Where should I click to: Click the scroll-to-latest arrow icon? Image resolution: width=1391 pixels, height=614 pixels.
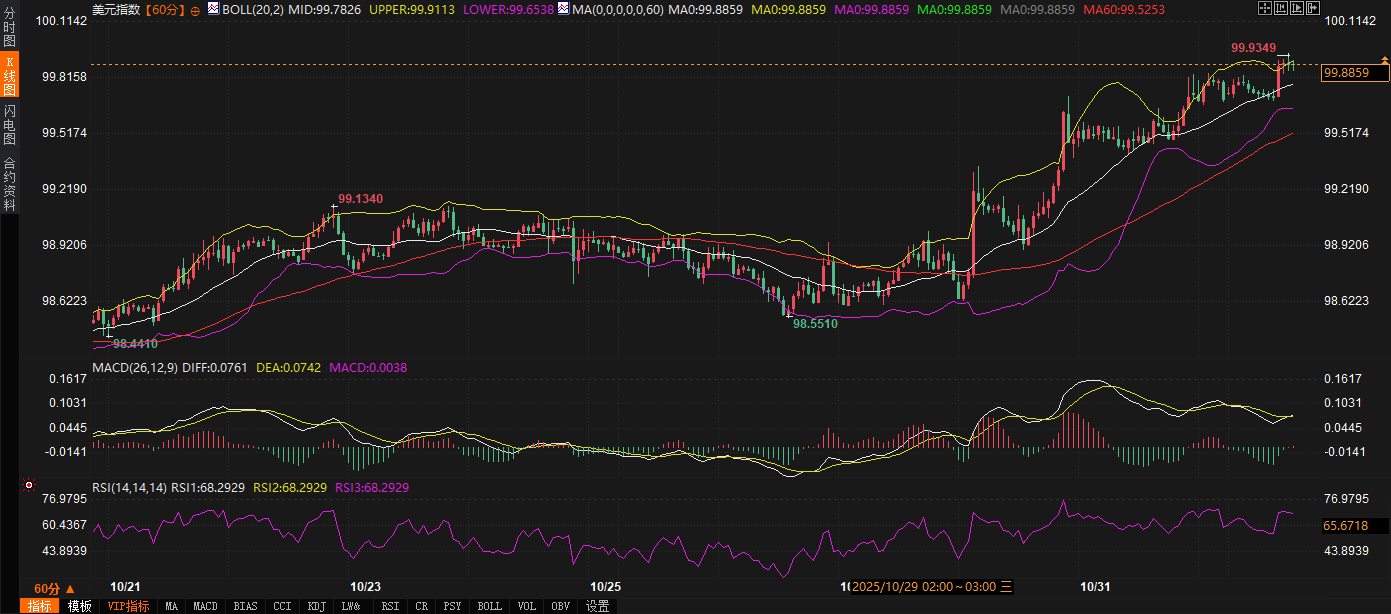(1314, 9)
